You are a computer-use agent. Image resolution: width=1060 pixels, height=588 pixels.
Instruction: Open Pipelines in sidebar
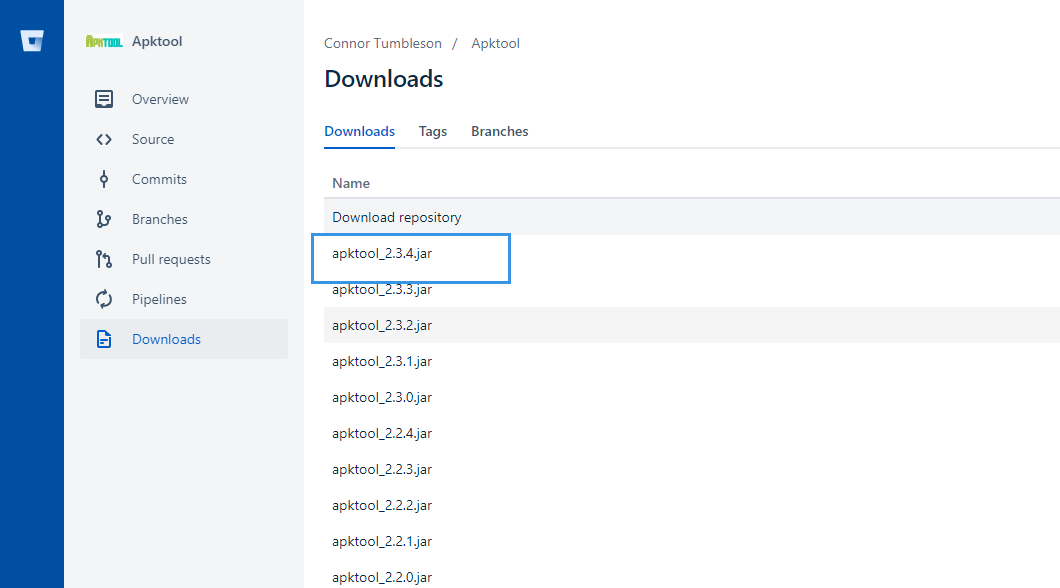coord(159,299)
